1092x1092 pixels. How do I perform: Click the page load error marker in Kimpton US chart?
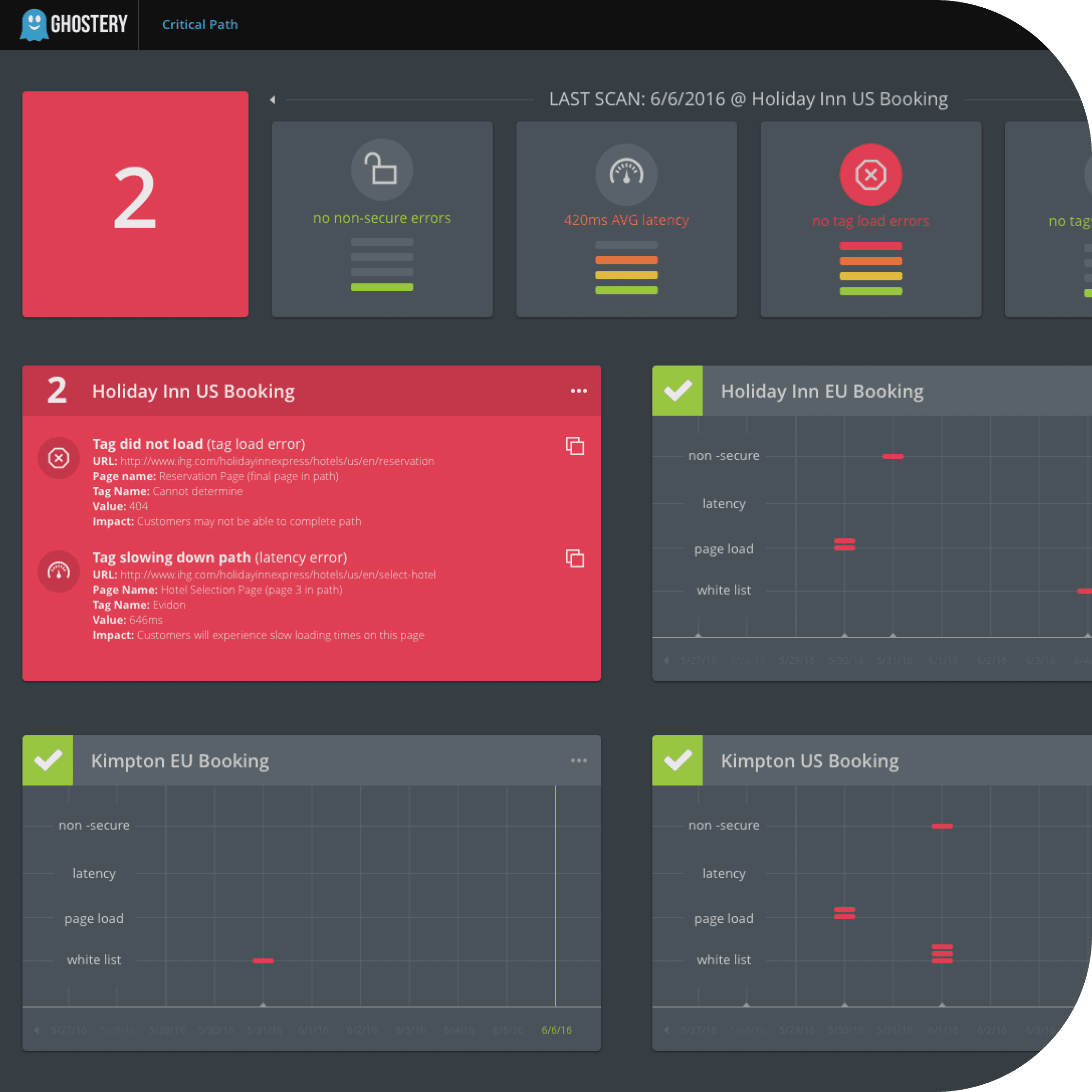pos(844,913)
